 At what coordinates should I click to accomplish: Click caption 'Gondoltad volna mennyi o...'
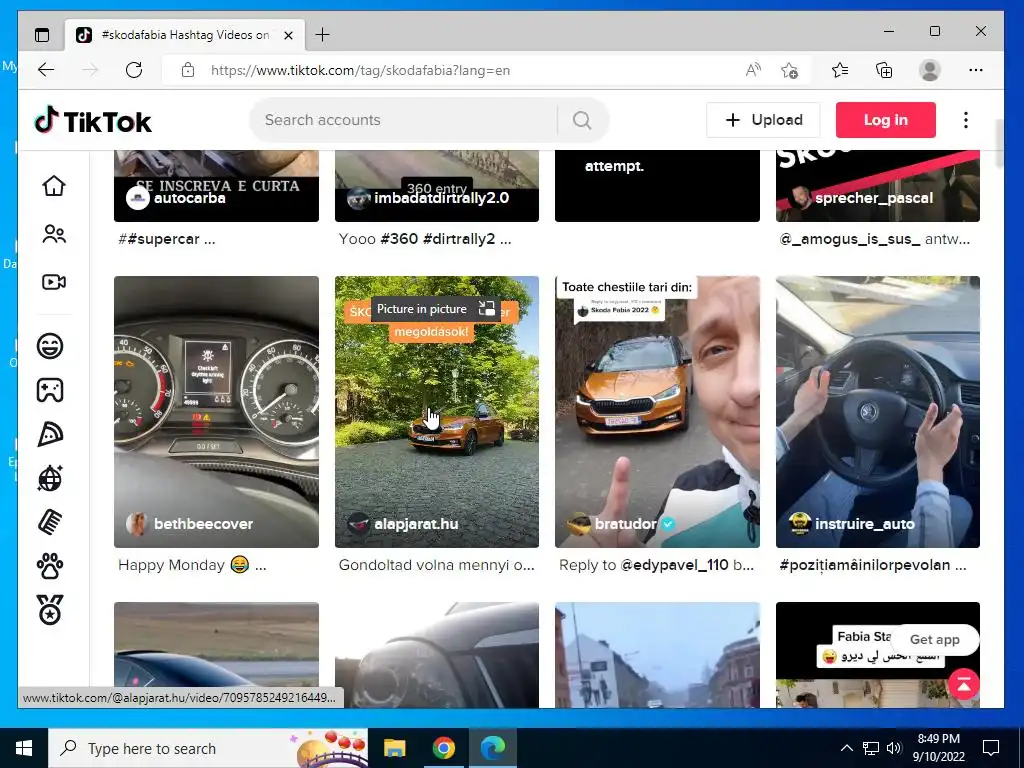click(x=436, y=565)
